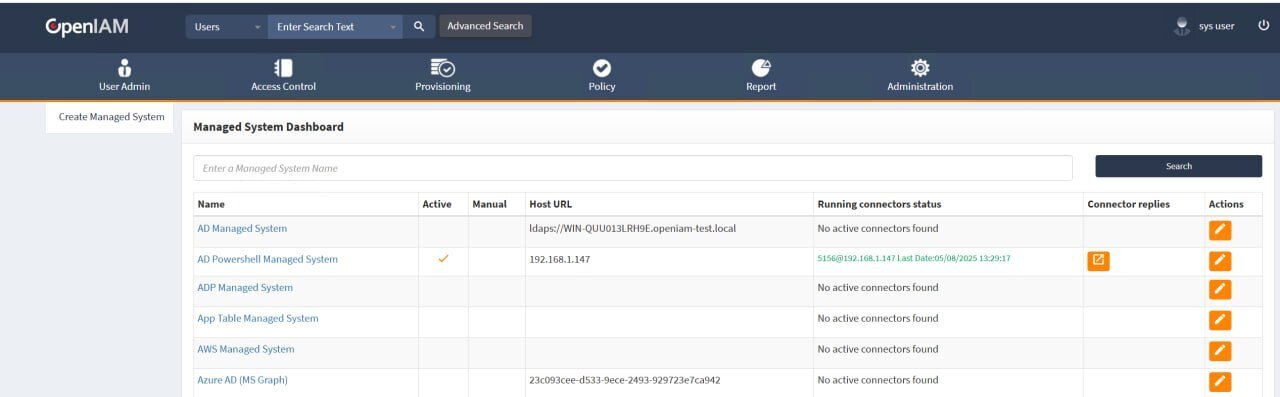Image resolution: width=1280 pixels, height=397 pixels.
Task: Click the Report pie chart icon
Action: pos(761,67)
